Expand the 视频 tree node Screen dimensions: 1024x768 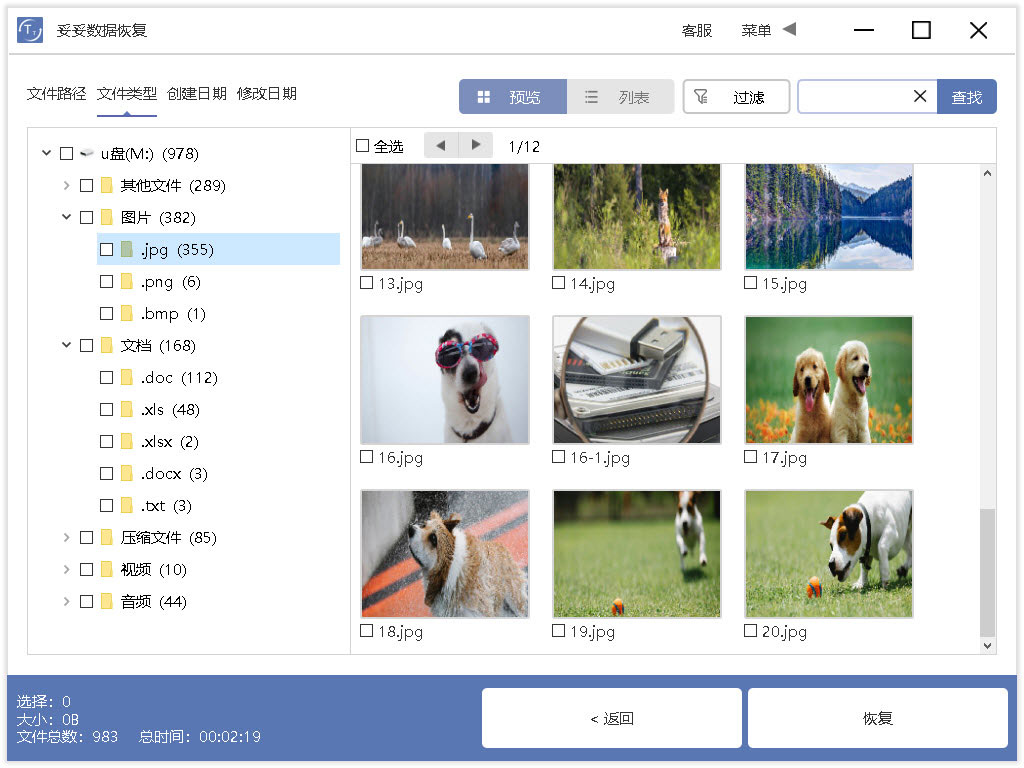click(x=66, y=569)
